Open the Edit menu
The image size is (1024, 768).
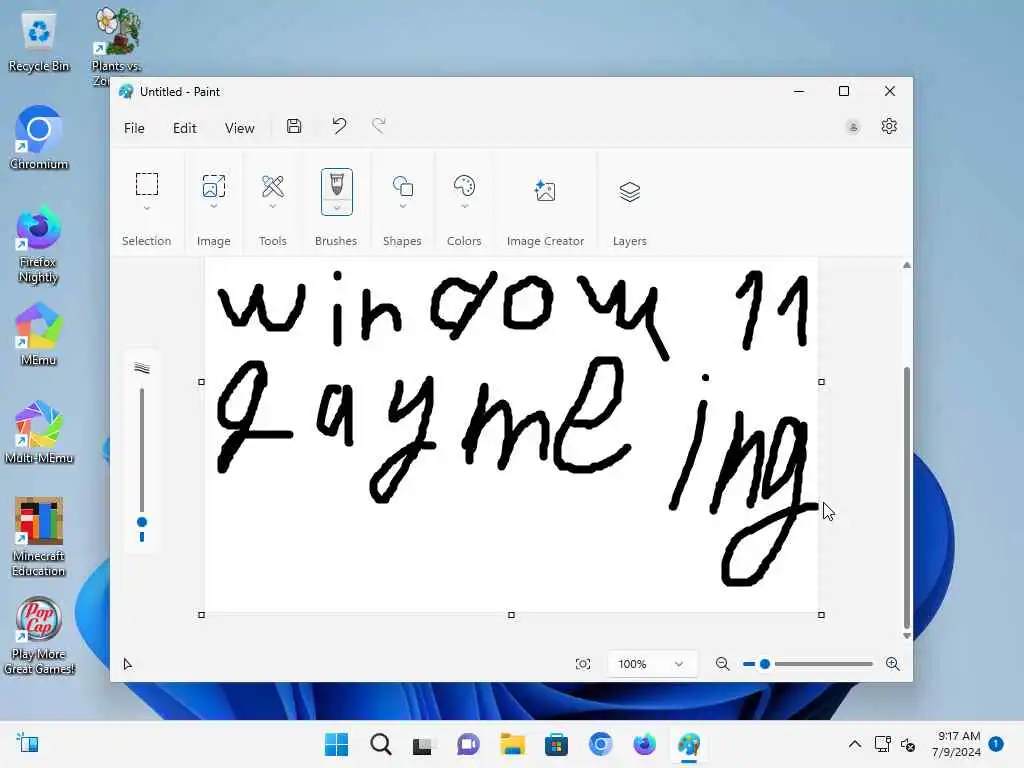[185, 128]
